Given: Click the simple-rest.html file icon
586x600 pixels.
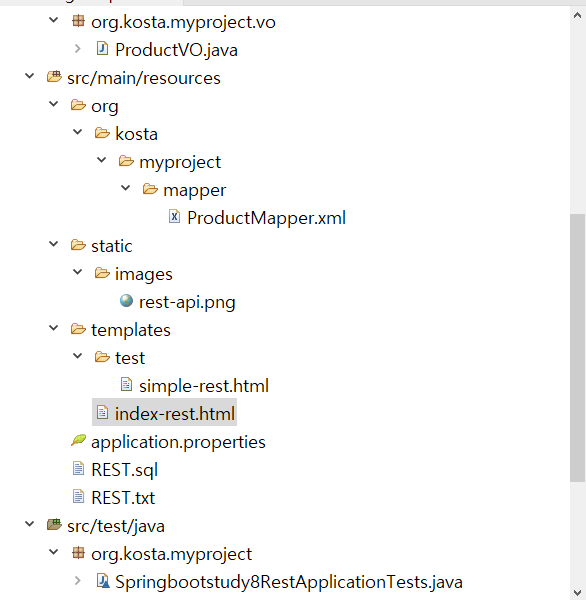Looking at the screenshot, I should 126,384.
